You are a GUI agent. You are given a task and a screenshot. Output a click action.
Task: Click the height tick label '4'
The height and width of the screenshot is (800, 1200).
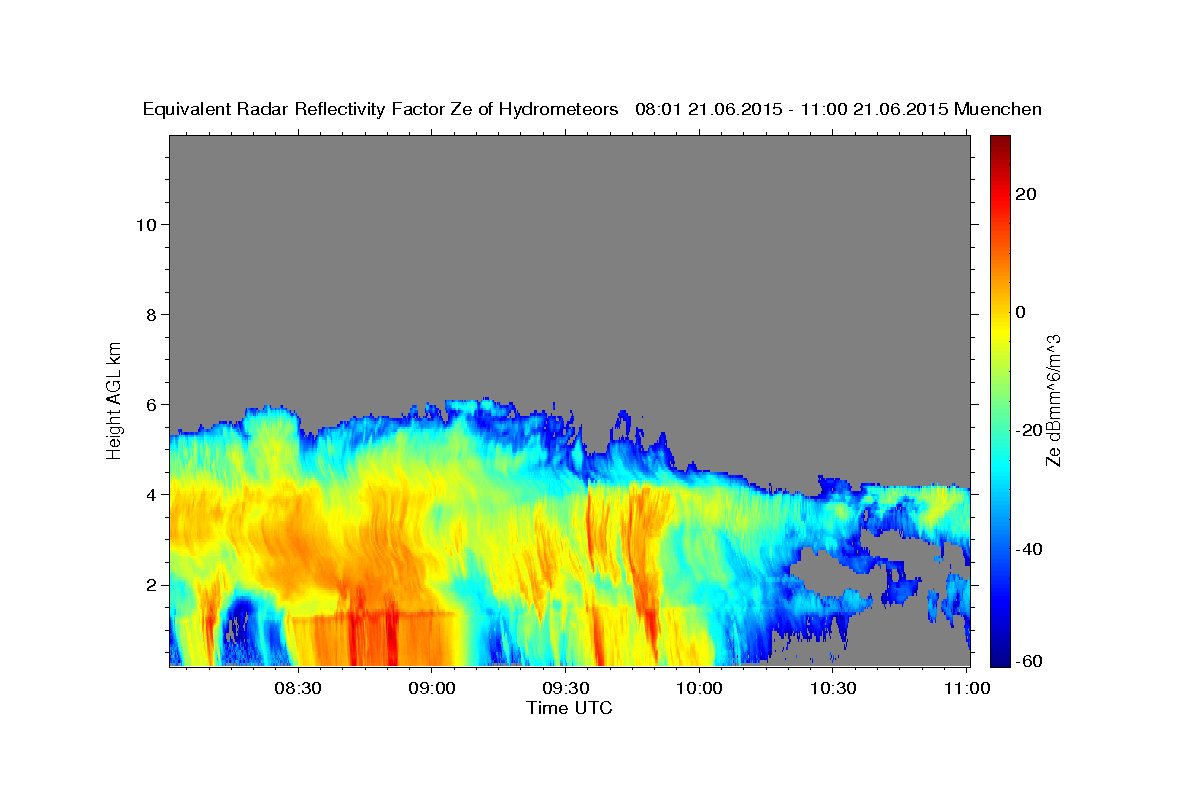coord(150,494)
